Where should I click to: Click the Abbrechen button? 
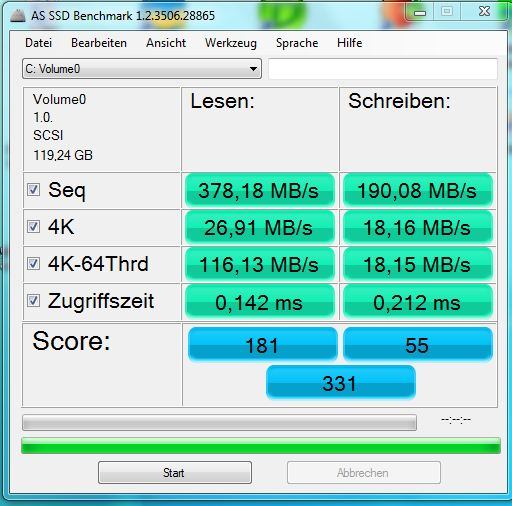(x=364, y=473)
